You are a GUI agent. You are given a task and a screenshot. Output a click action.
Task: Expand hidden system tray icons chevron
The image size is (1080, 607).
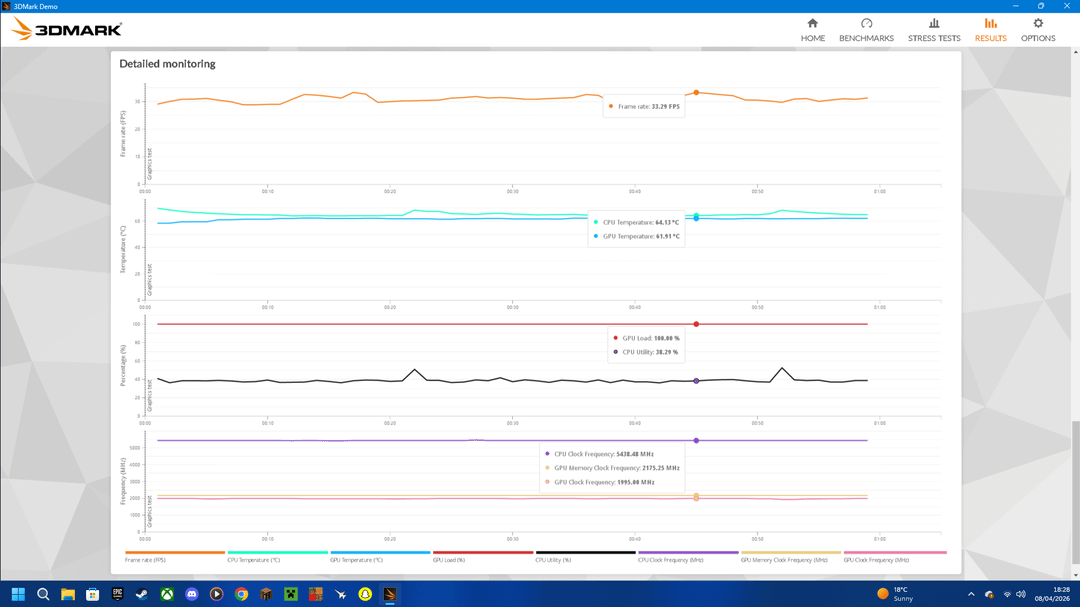coord(970,594)
